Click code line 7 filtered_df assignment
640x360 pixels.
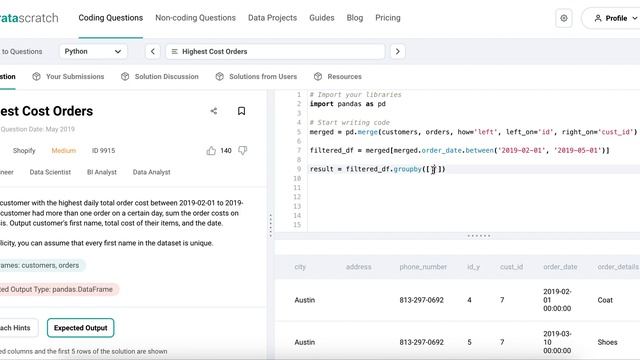[x=459, y=150]
